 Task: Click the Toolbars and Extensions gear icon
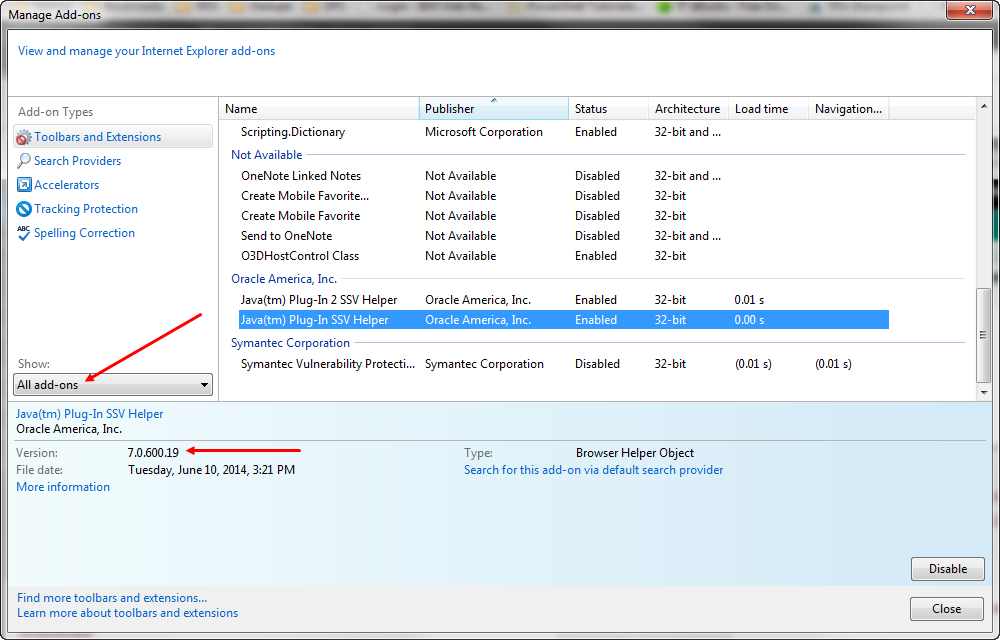(24, 137)
